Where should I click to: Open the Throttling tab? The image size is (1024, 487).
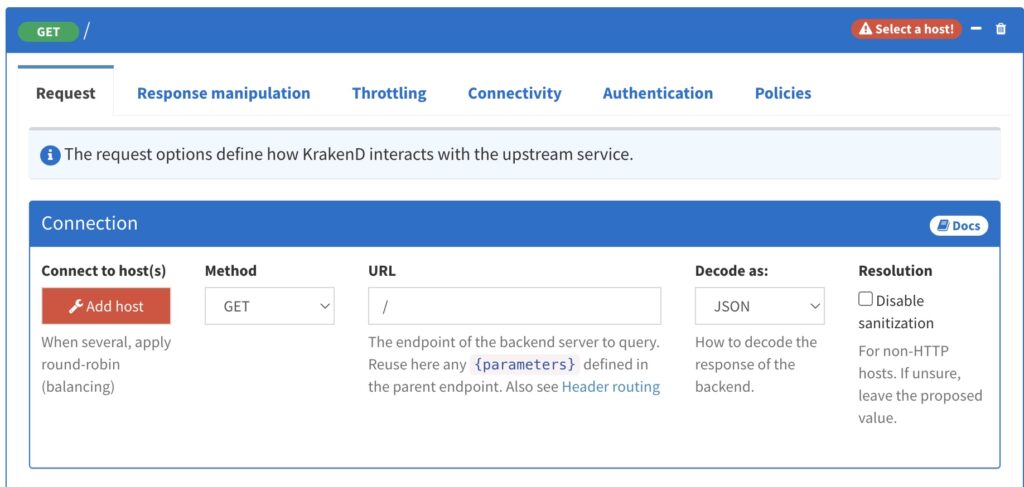pyautogui.click(x=389, y=93)
